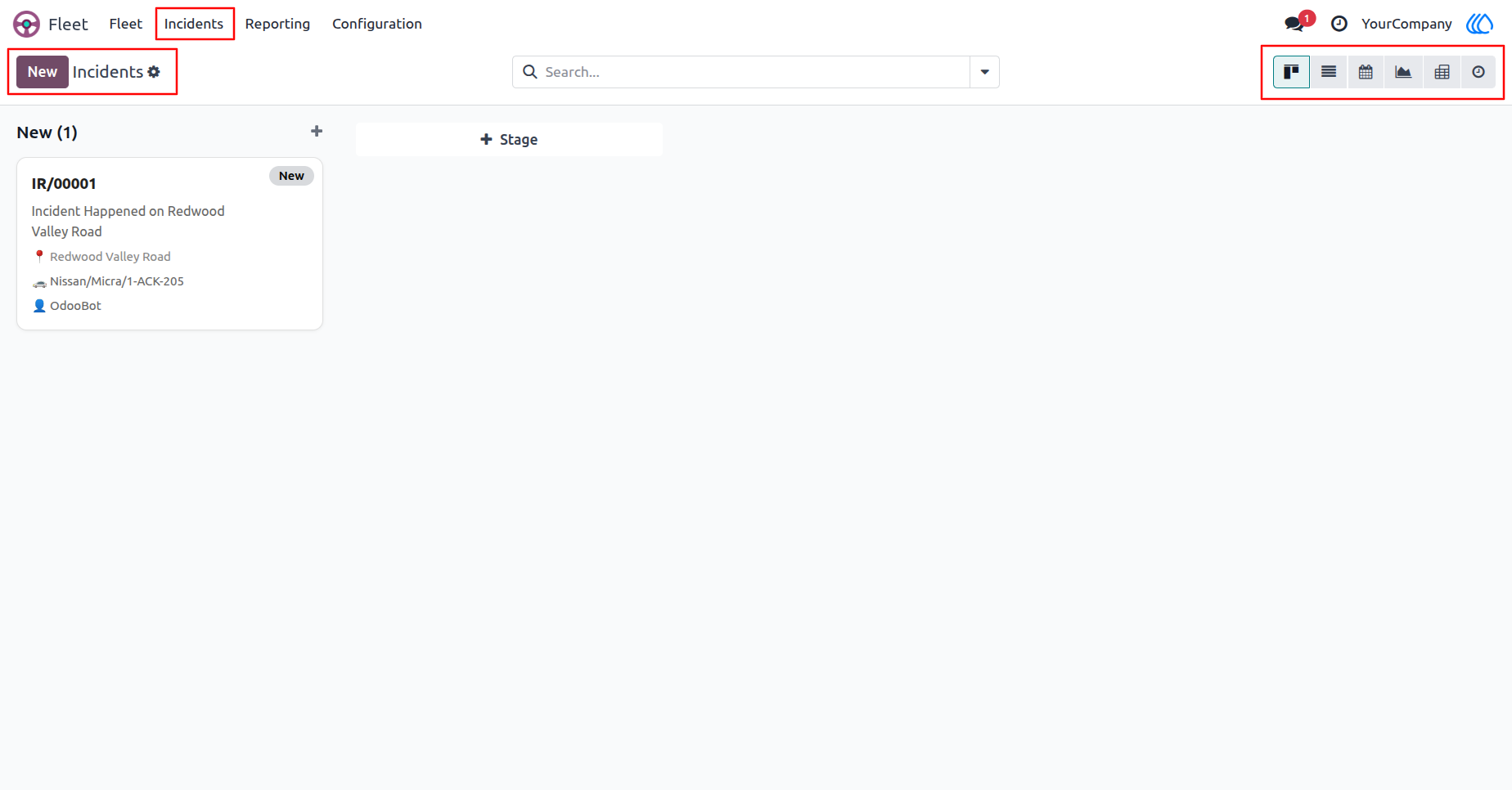Open the IR/00001 incident card
The image size is (1512, 790).
(169, 244)
